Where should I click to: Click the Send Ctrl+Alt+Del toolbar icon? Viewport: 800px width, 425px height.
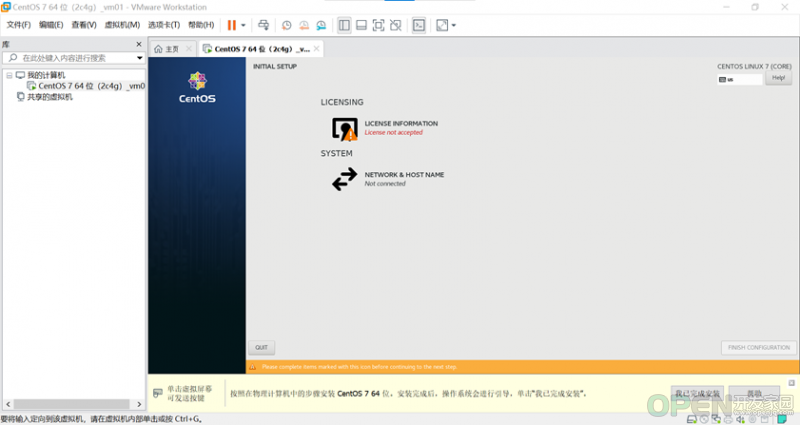tap(263, 25)
